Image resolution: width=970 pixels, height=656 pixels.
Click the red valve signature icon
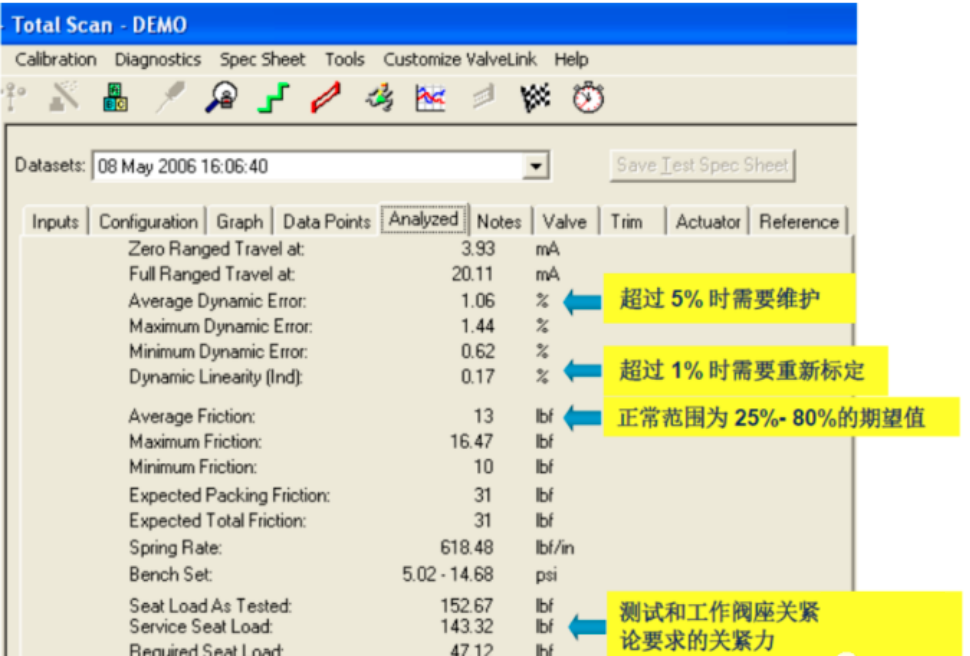(325, 98)
